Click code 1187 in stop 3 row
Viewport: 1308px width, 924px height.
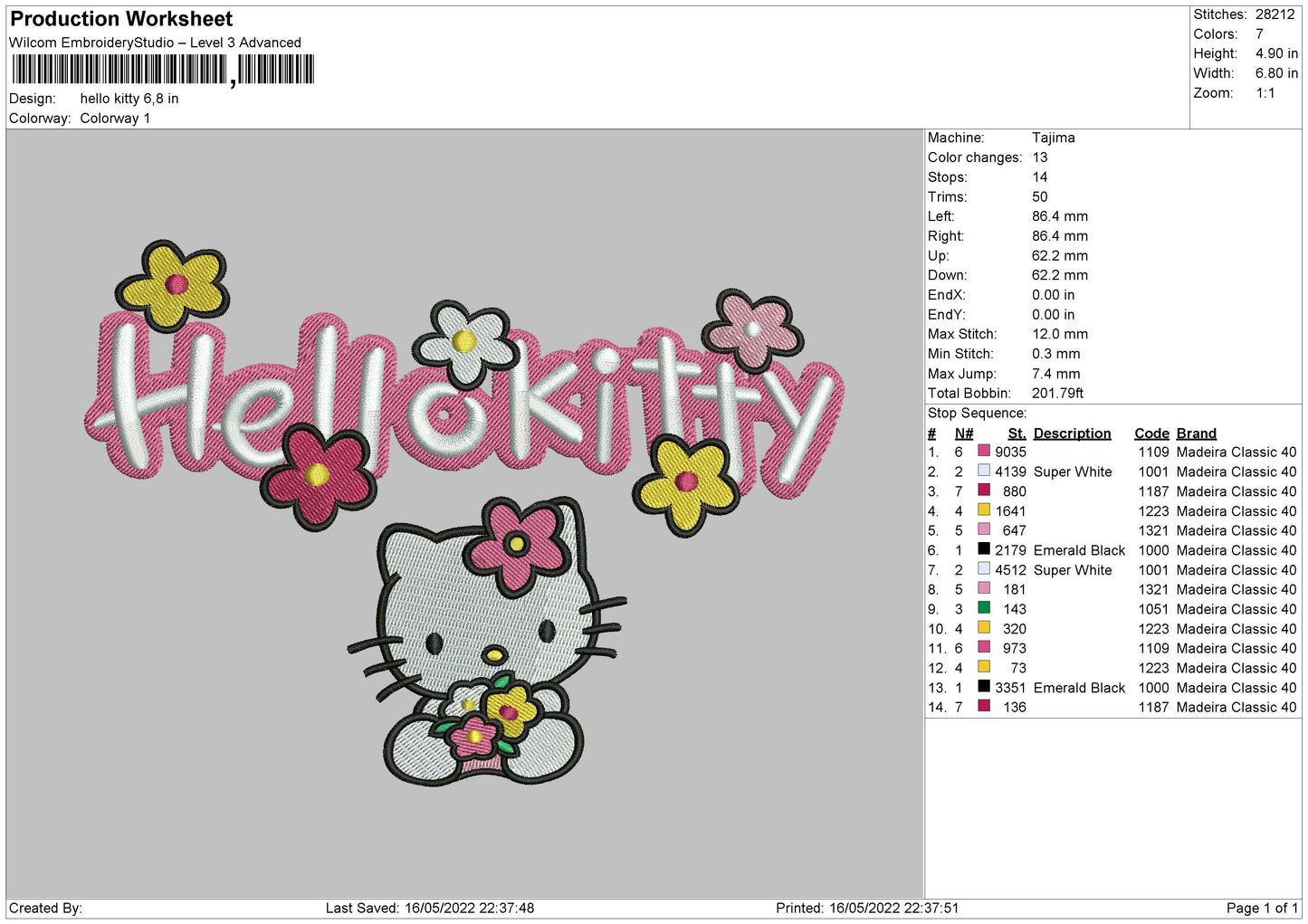[1154, 491]
